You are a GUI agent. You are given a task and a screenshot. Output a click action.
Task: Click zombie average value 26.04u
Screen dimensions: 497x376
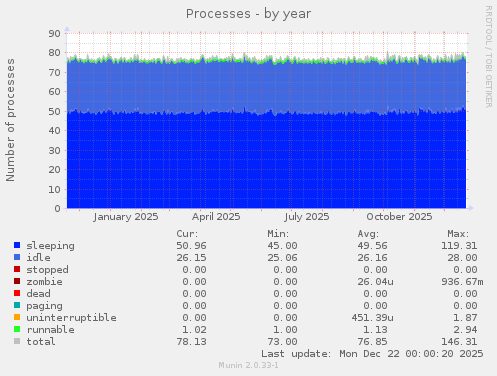pyautogui.click(x=375, y=282)
